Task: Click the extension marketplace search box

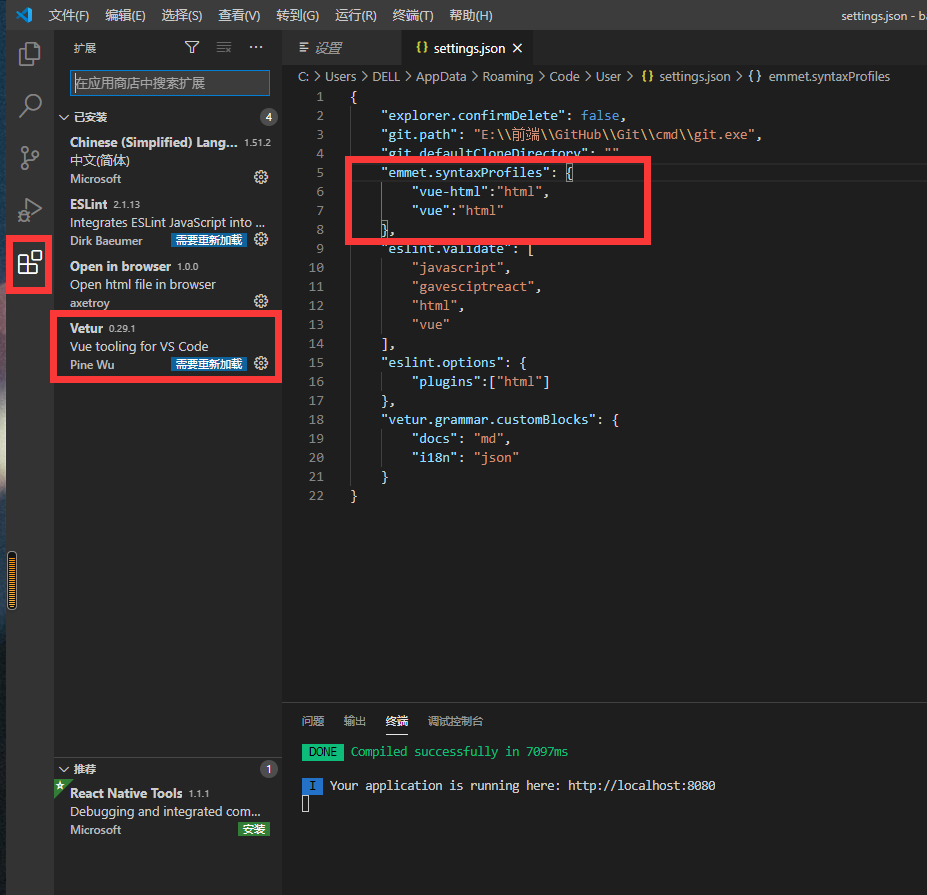Action: [x=170, y=83]
